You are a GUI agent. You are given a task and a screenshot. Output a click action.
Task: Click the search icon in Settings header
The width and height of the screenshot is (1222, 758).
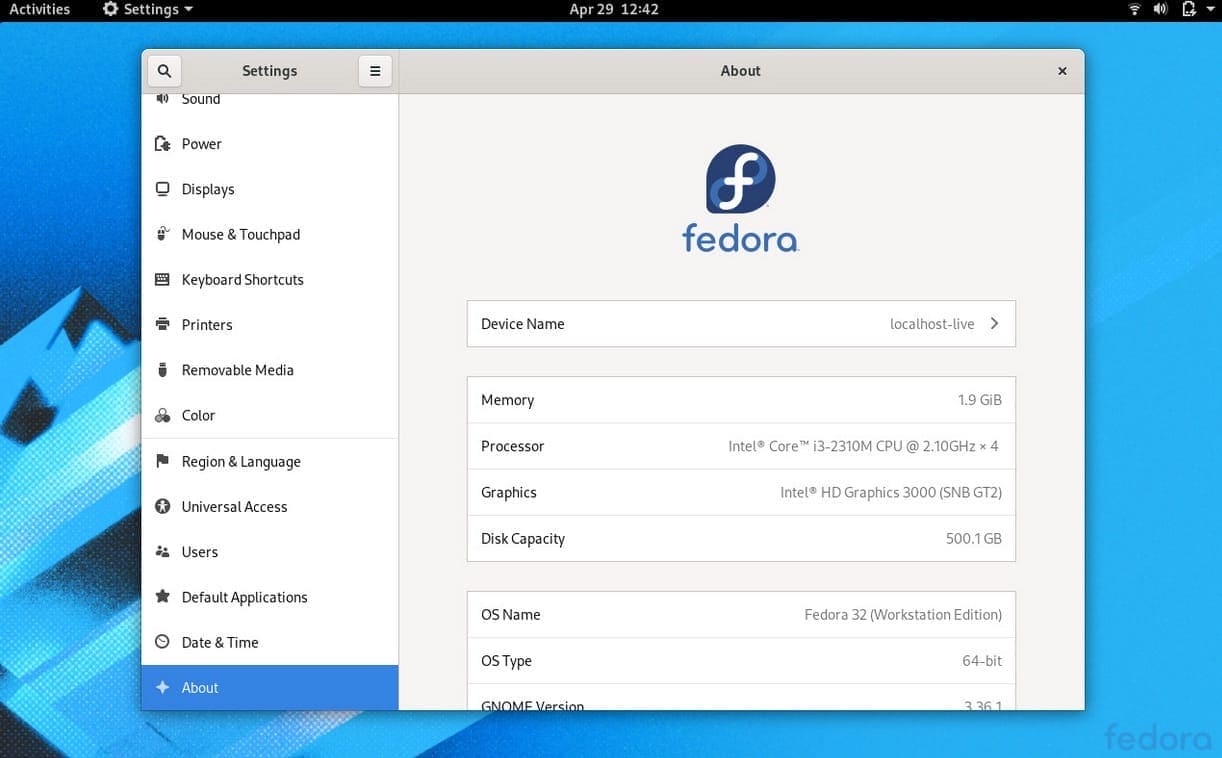164,71
